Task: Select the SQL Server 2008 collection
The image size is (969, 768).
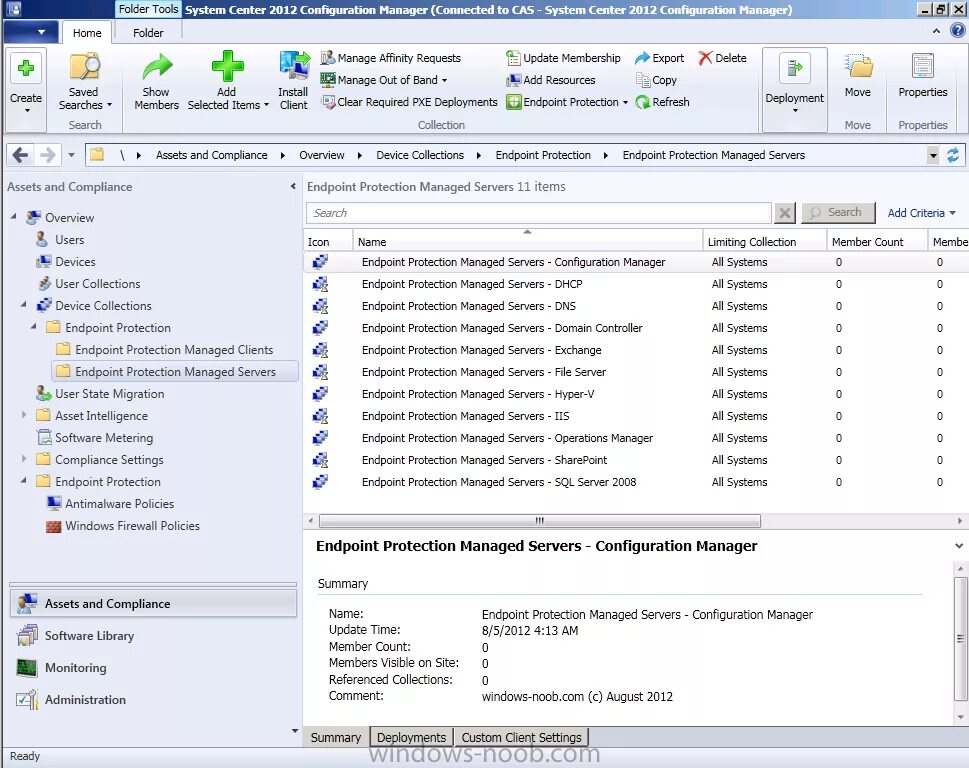Action: click(636, 482)
